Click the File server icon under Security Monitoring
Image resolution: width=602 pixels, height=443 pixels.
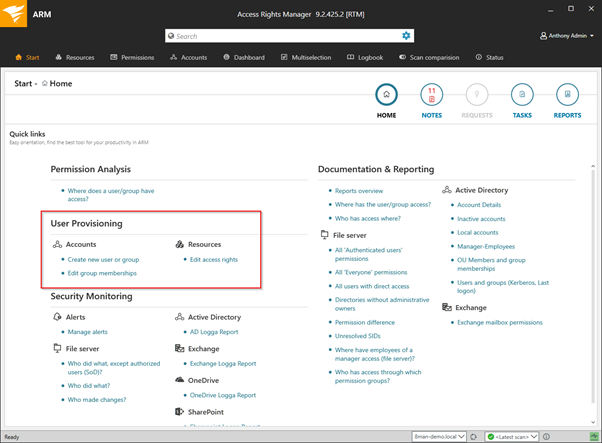[57, 348]
